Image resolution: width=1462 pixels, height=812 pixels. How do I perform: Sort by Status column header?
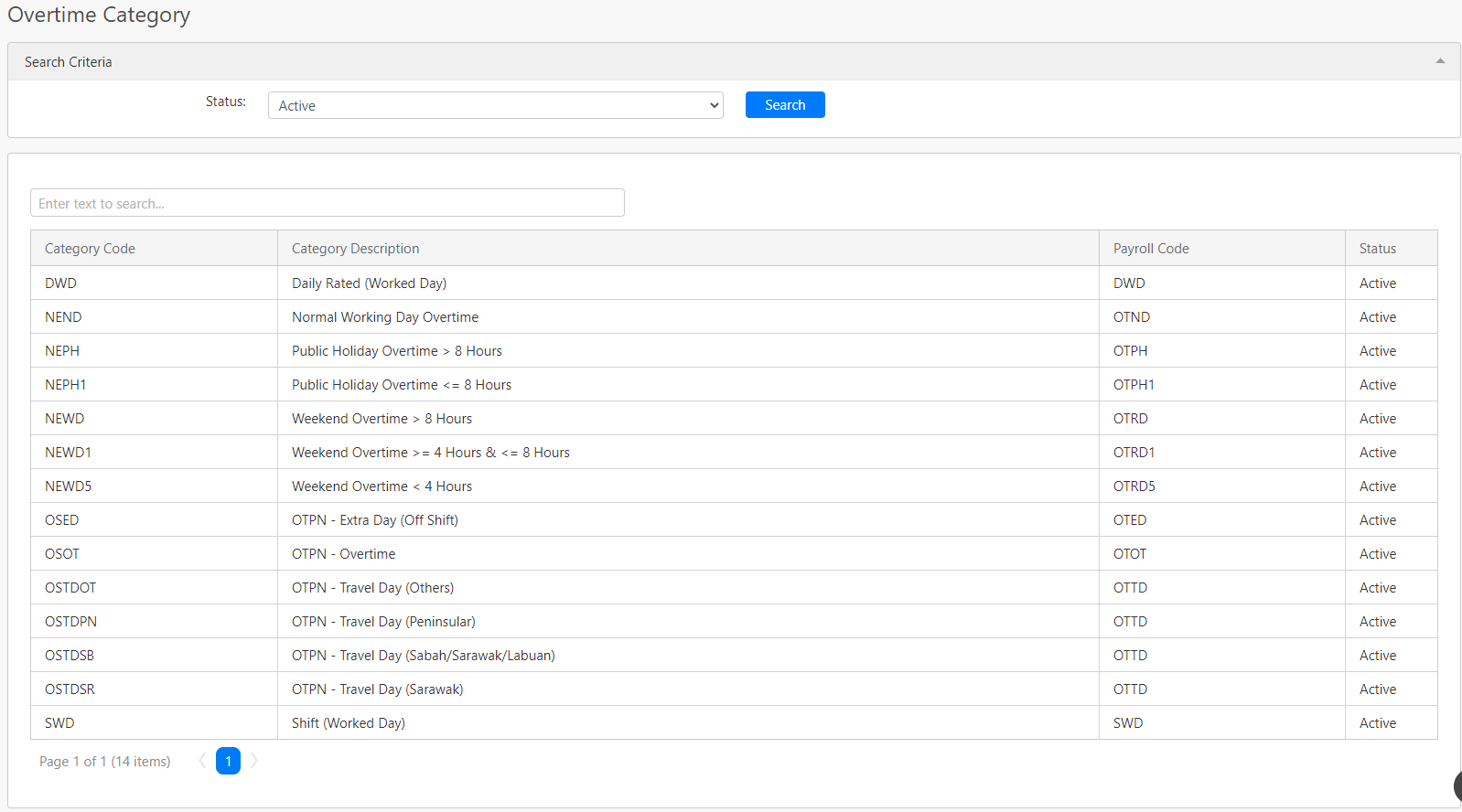click(1377, 249)
